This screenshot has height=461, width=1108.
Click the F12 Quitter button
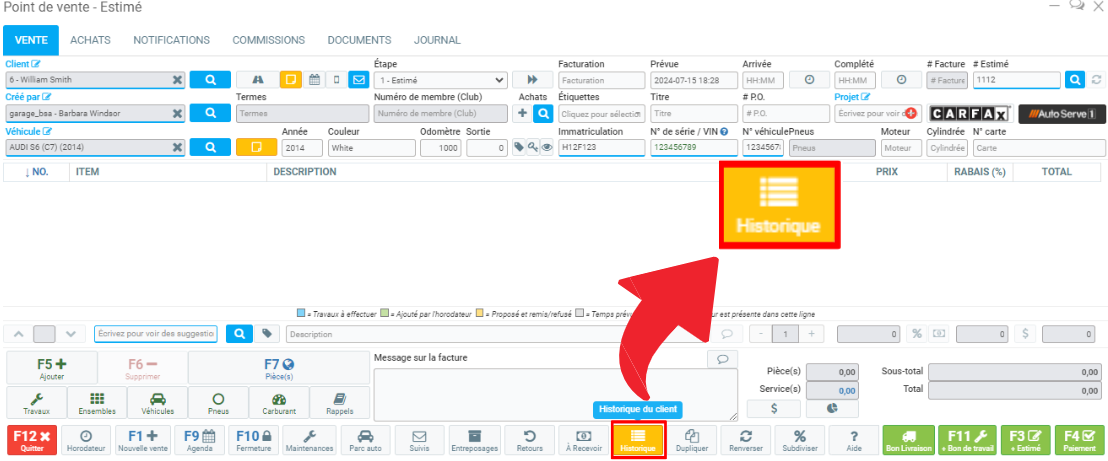(32, 440)
